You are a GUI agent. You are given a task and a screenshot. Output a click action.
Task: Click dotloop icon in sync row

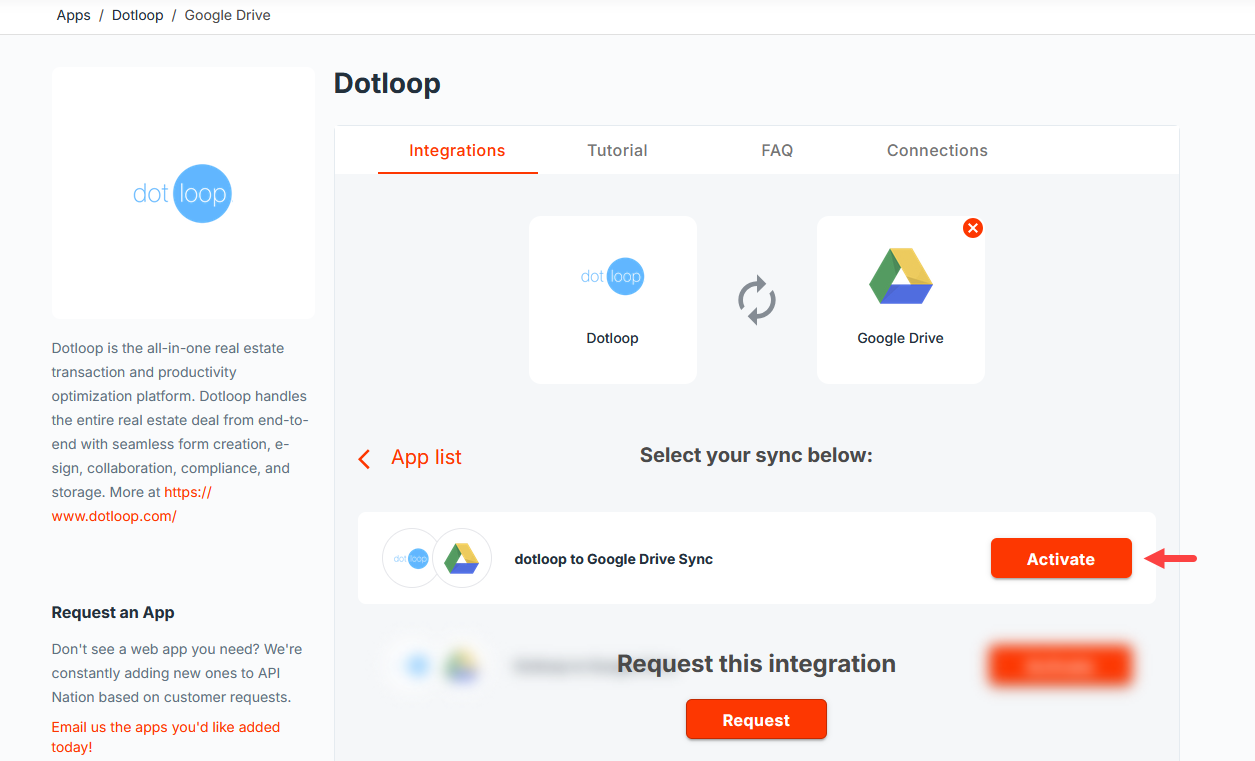click(x=411, y=558)
